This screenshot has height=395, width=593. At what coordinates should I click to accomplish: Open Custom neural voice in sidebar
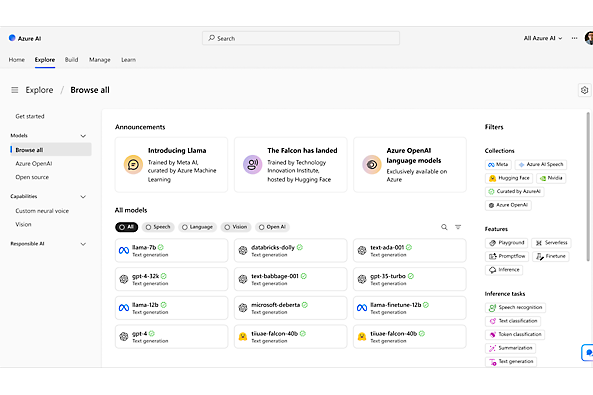click(x=42, y=211)
